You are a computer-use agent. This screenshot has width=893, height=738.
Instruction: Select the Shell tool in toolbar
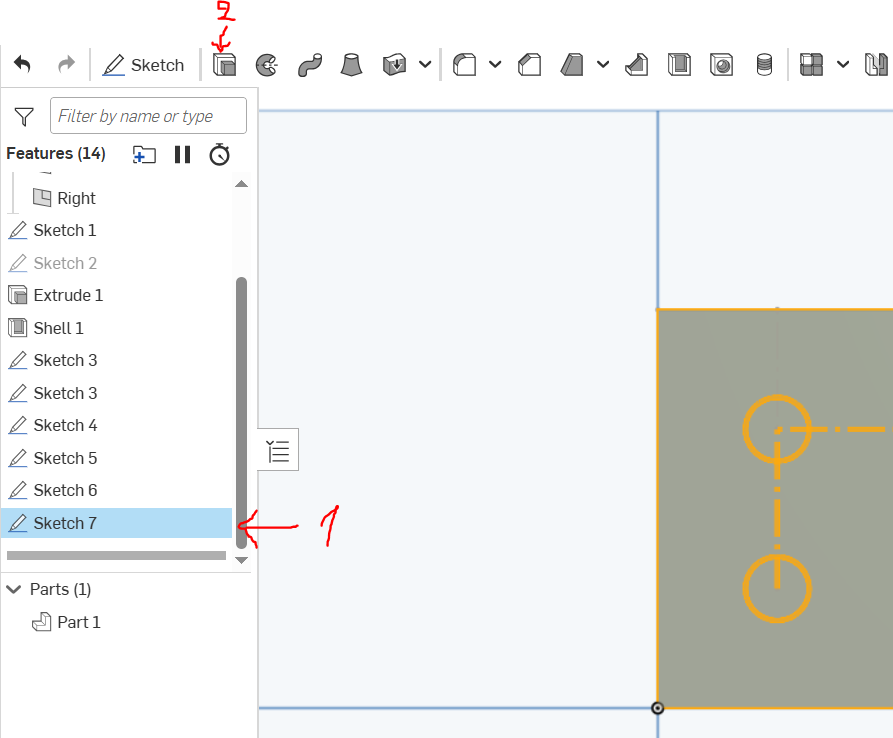(679, 65)
